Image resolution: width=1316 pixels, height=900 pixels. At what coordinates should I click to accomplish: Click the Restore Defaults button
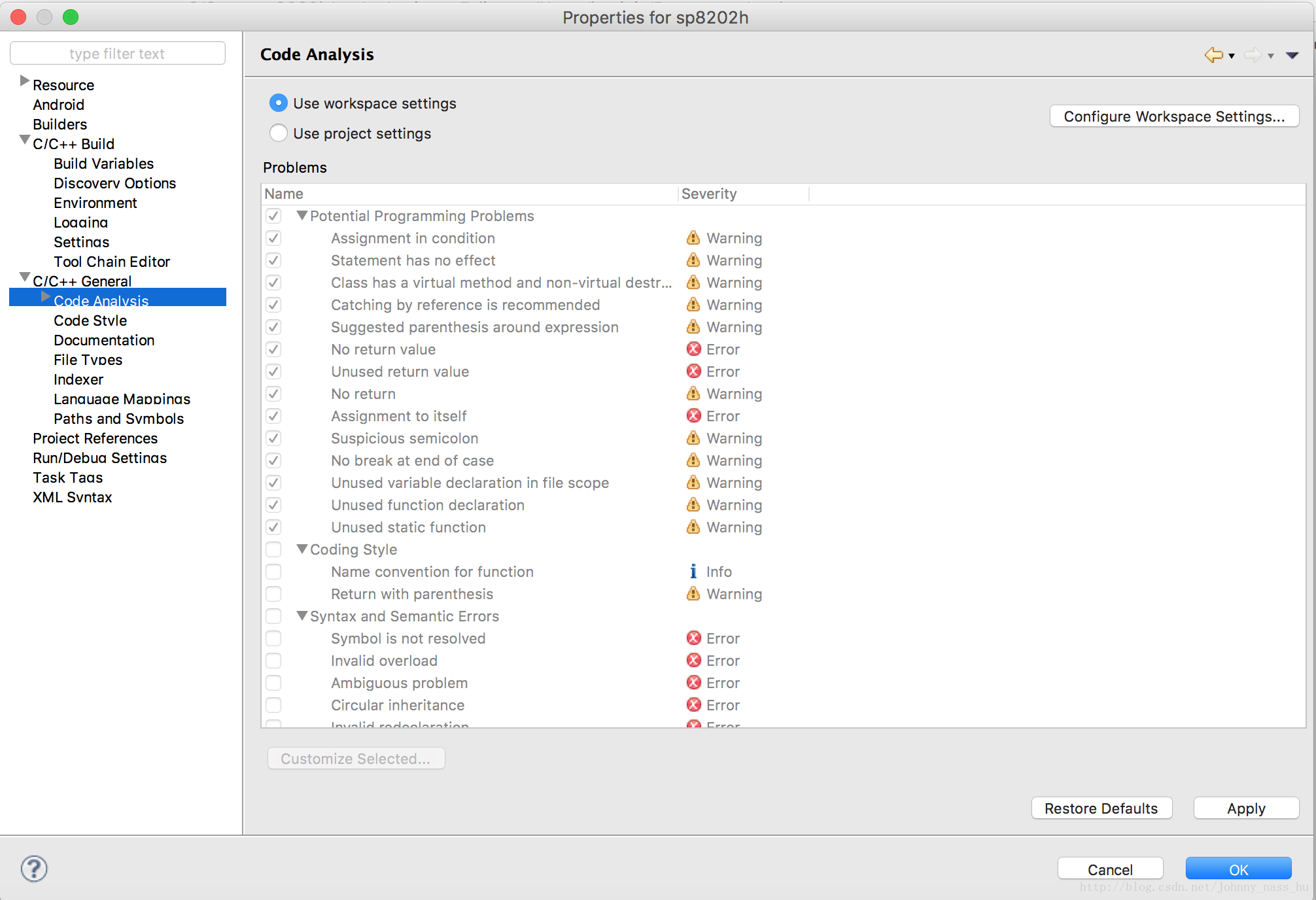(x=1101, y=808)
